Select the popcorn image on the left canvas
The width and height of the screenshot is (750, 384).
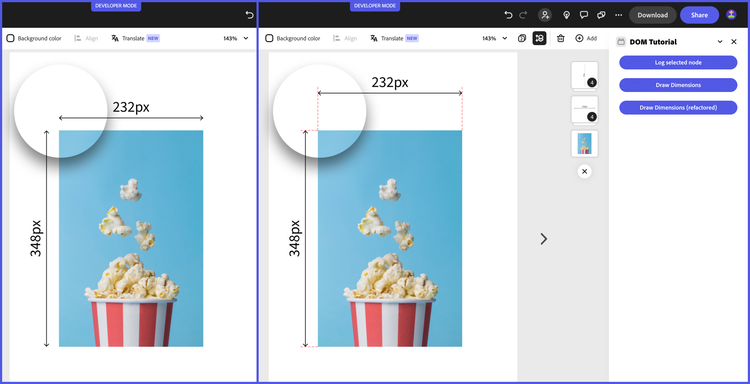[x=131, y=238]
